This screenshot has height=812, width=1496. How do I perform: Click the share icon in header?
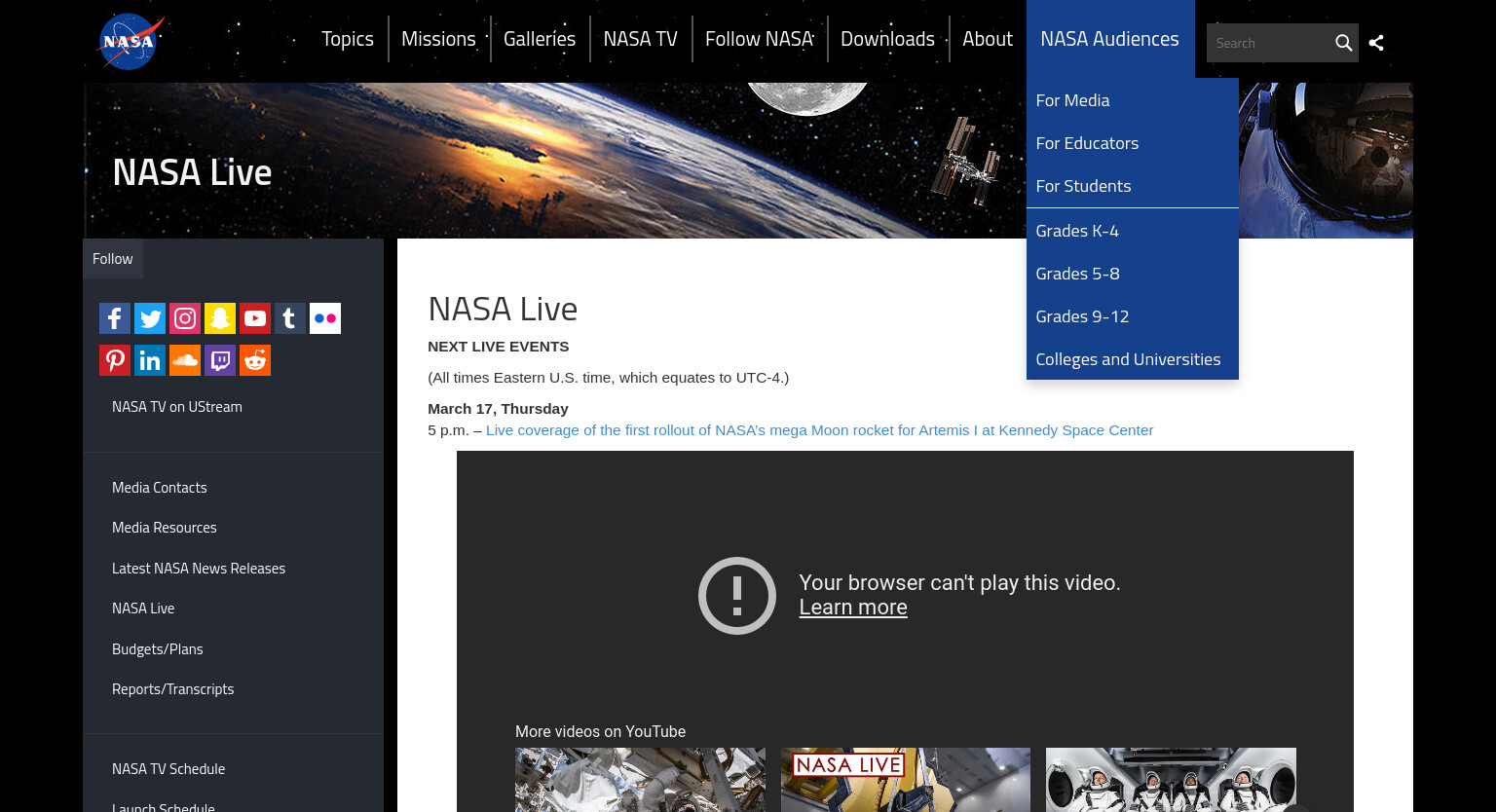[1376, 43]
